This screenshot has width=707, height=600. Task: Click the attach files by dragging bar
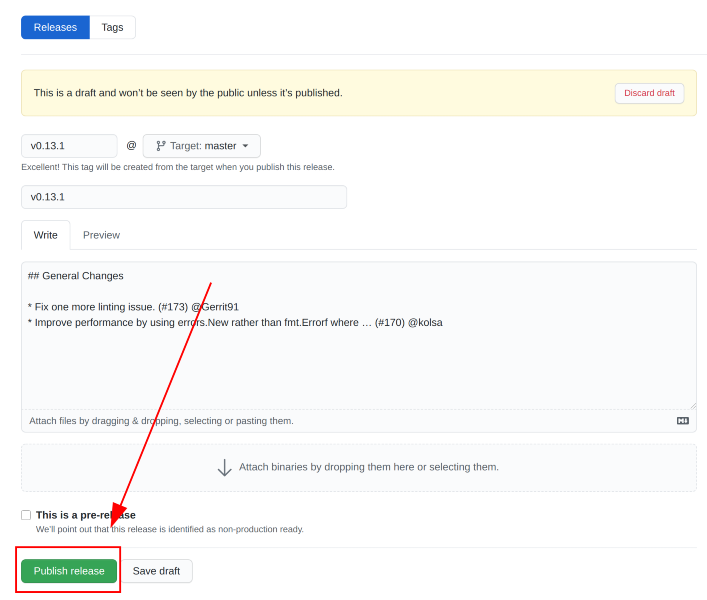[300, 421]
